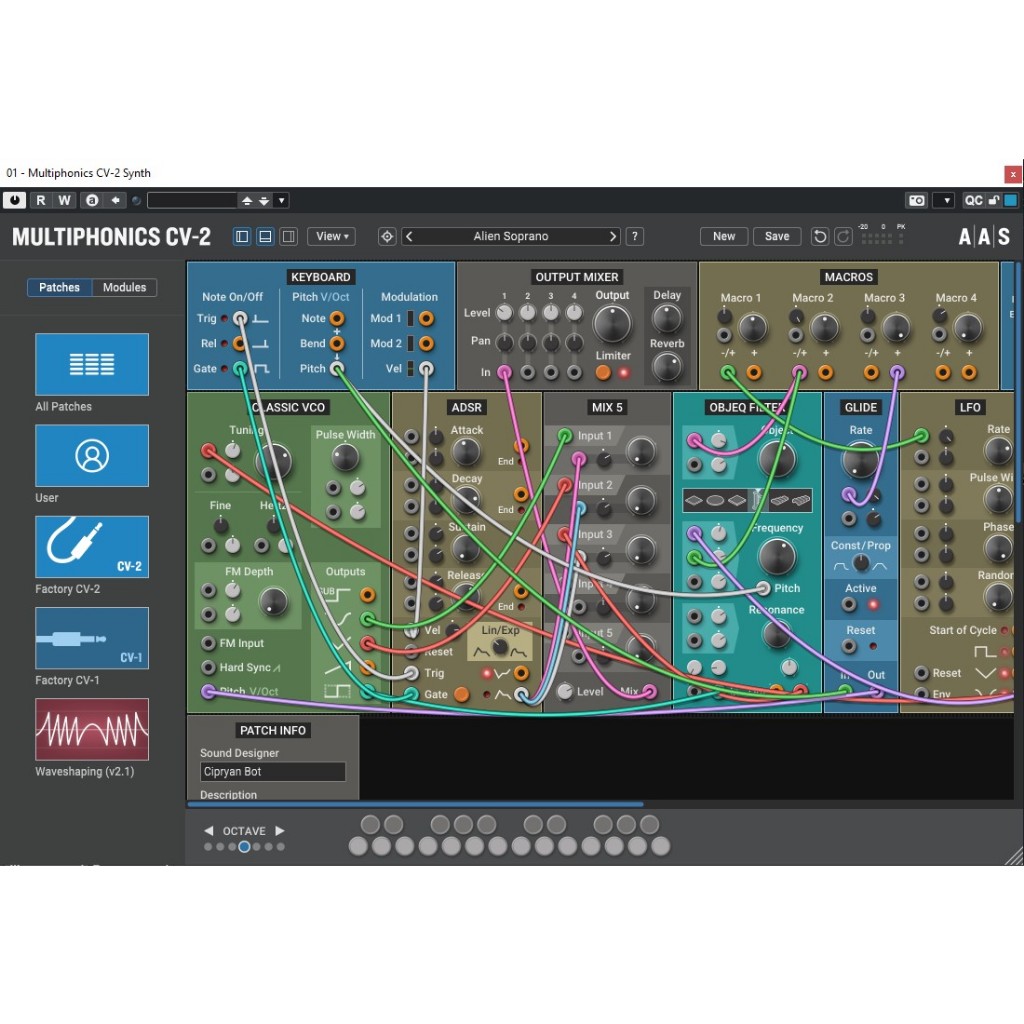Click the empty host preset name field
The image size is (1024, 1024).
click(192, 200)
